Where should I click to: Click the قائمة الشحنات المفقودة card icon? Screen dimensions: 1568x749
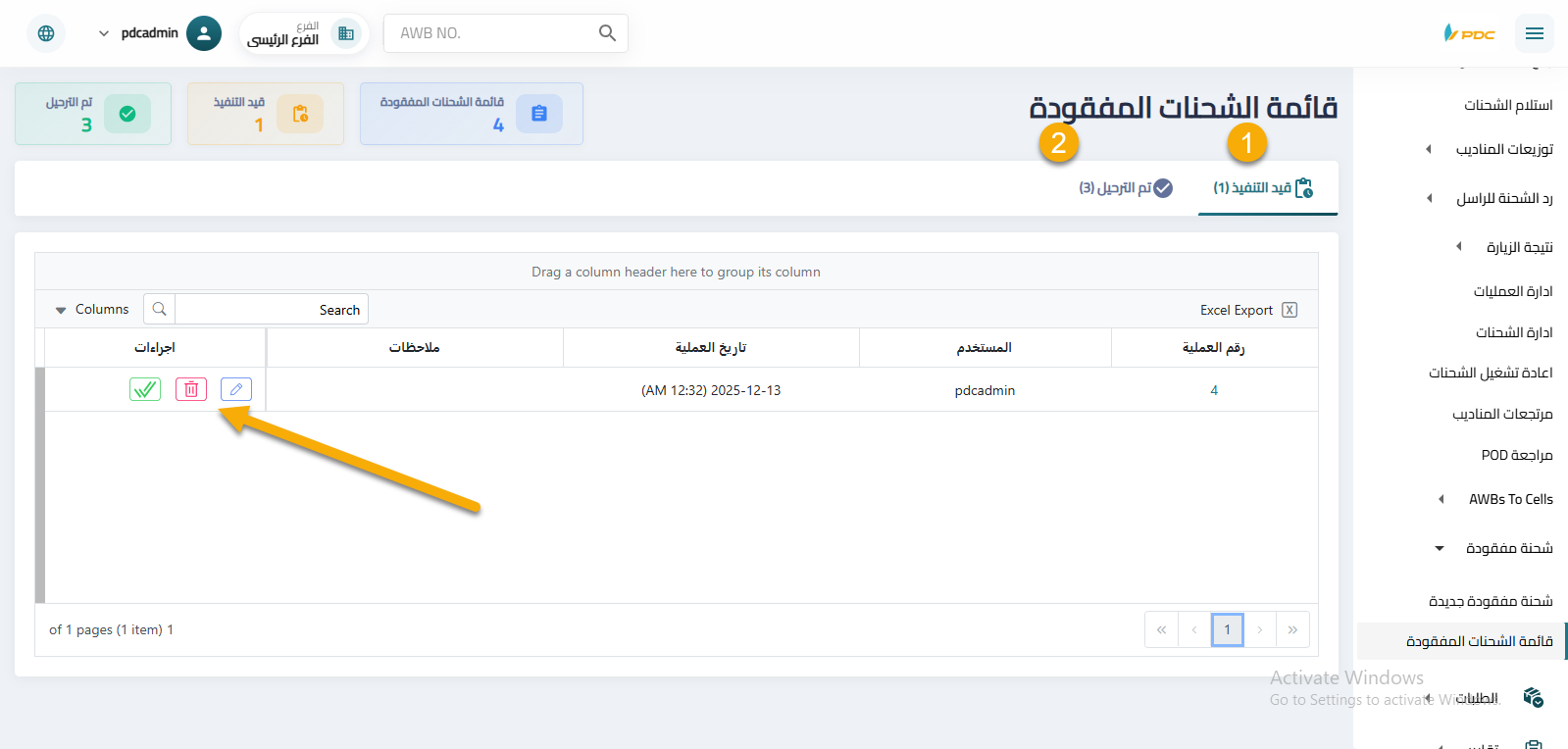click(x=539, y=114)
